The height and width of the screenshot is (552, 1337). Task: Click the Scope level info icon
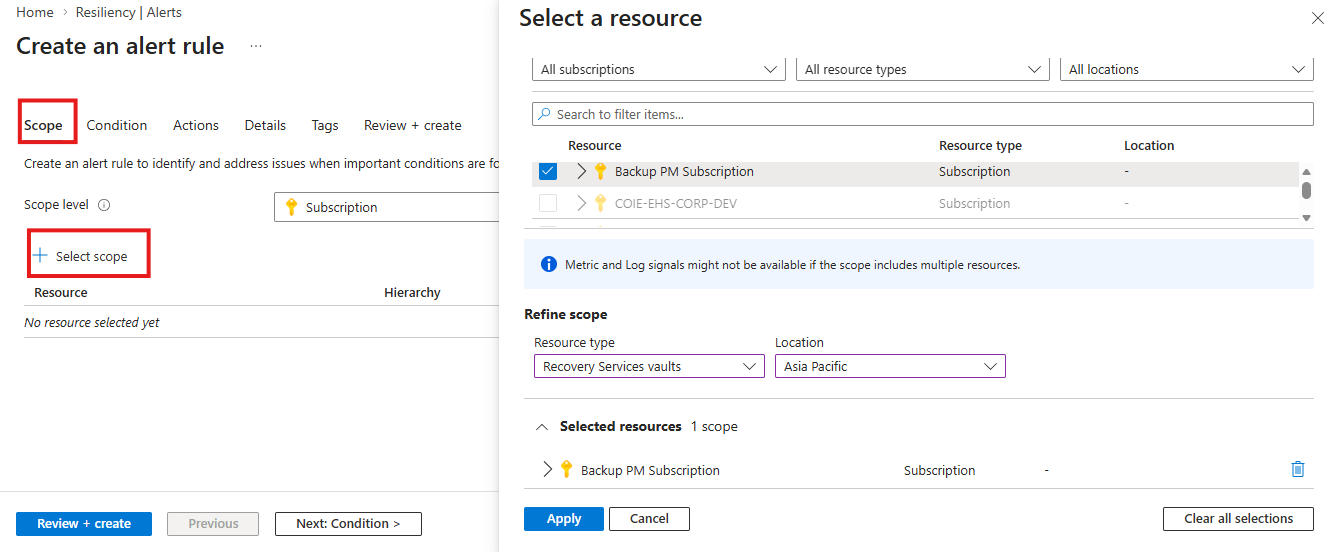coord(104,205)
